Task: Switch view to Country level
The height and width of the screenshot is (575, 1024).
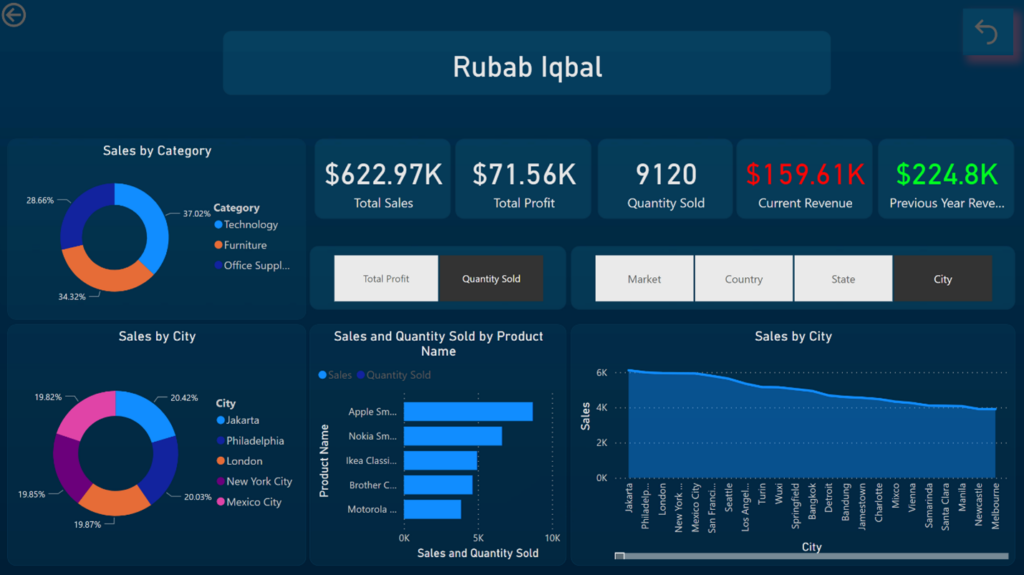Action: click(743, 279)
